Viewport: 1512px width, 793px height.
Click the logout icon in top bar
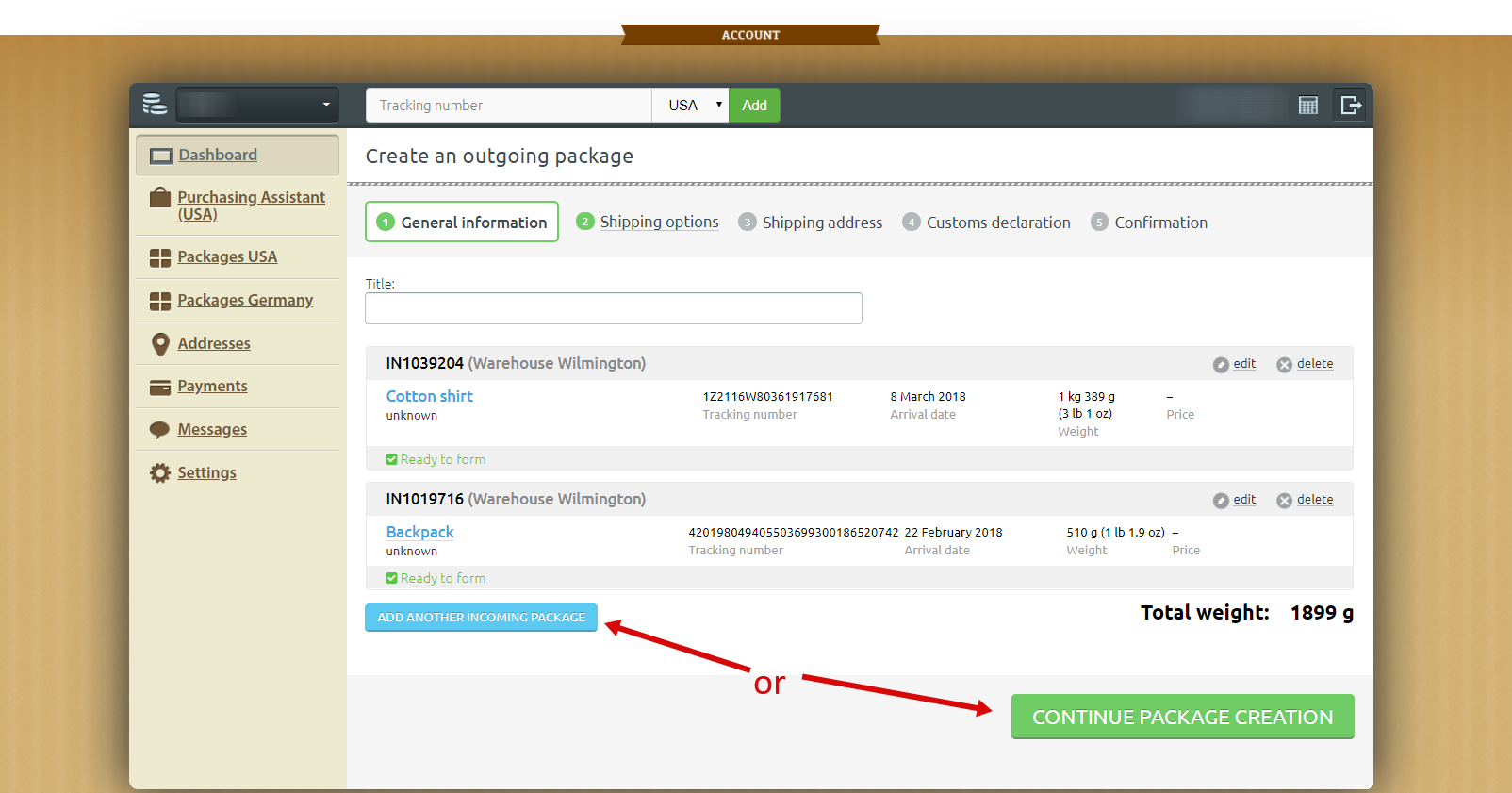1351,106
